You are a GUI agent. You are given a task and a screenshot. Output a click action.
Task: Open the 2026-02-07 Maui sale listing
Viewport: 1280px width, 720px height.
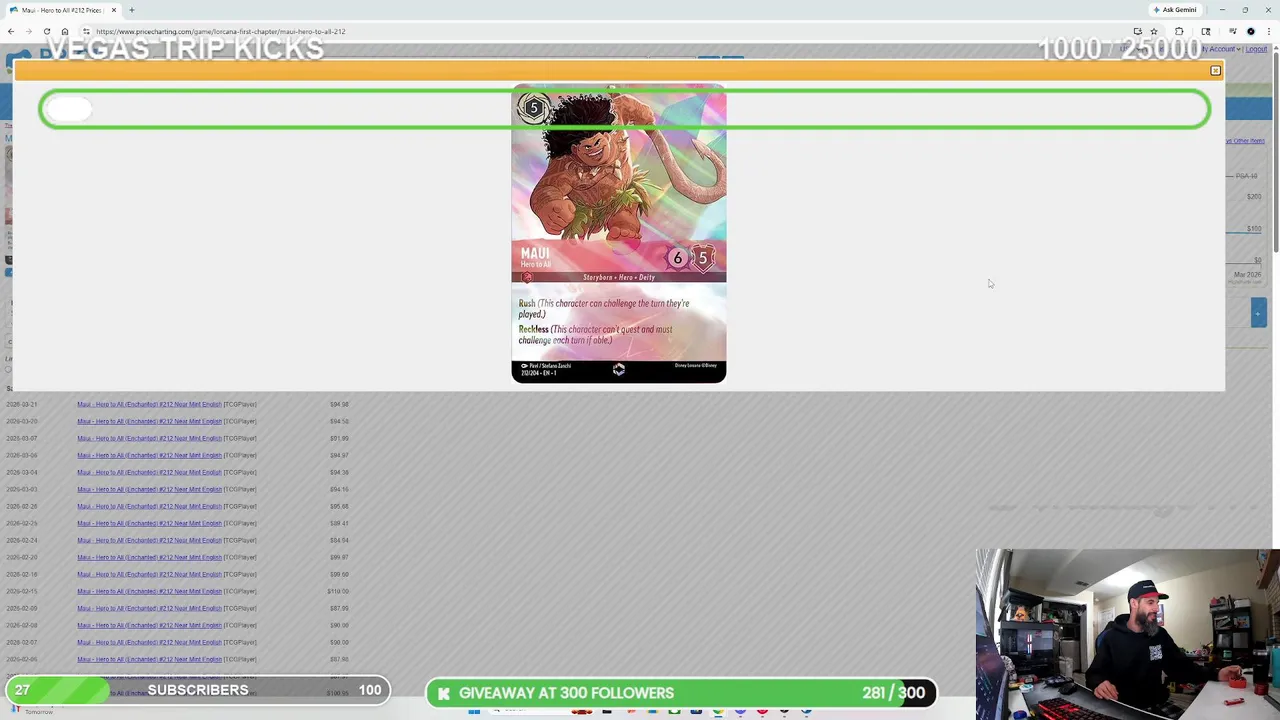pyautogui.click(x=149, y=642)
